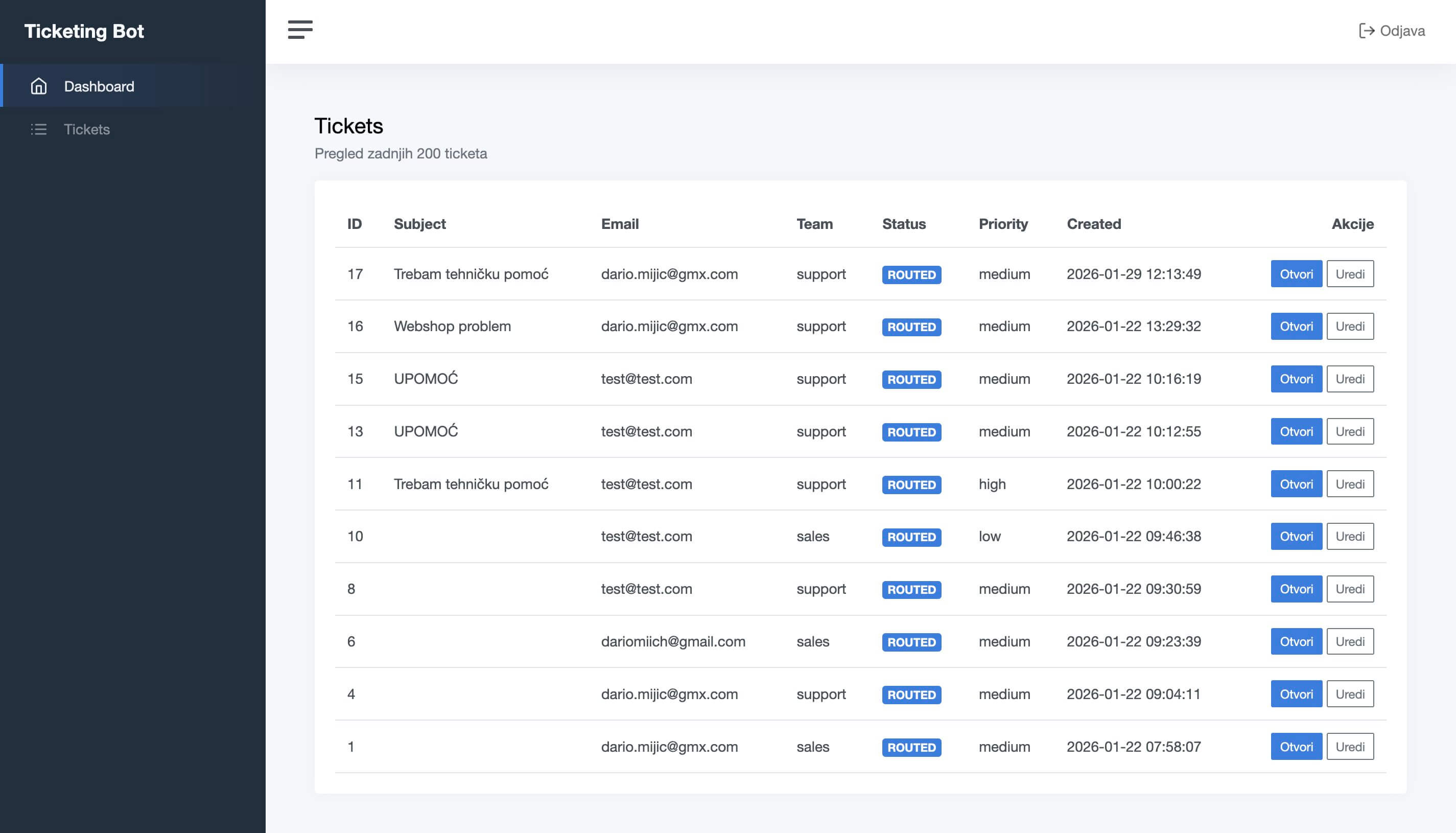The image size is (1456, 833).
Task: Click the ID column header
Action: point(355,224)
